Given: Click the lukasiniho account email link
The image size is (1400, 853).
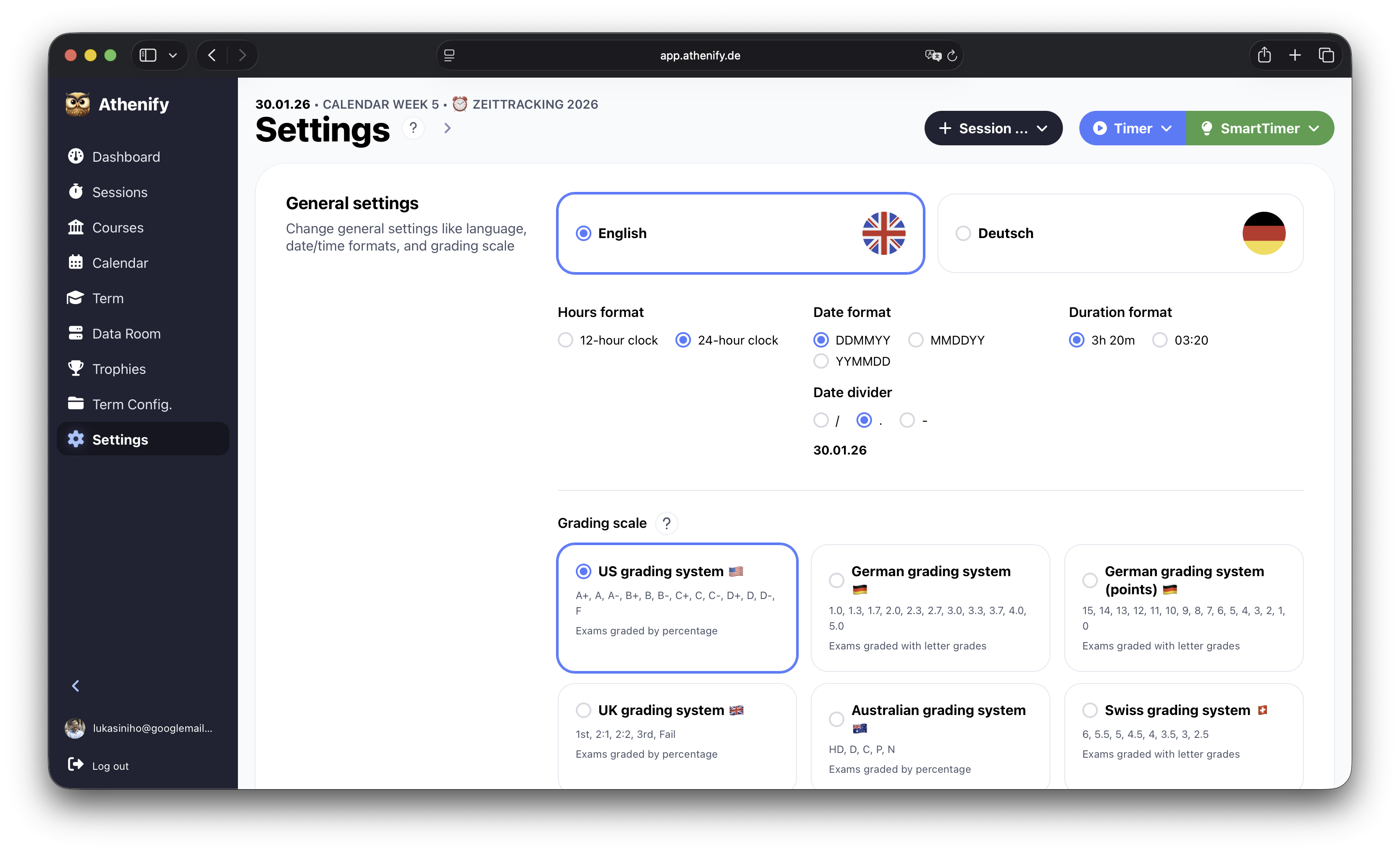Looking at the screenshot, I should pos(152,728).
